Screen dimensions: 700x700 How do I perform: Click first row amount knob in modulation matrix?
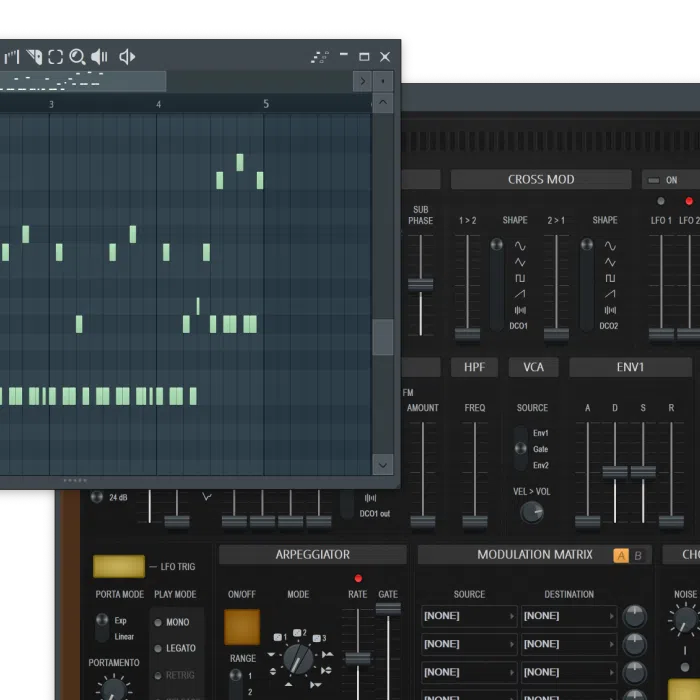634,617
